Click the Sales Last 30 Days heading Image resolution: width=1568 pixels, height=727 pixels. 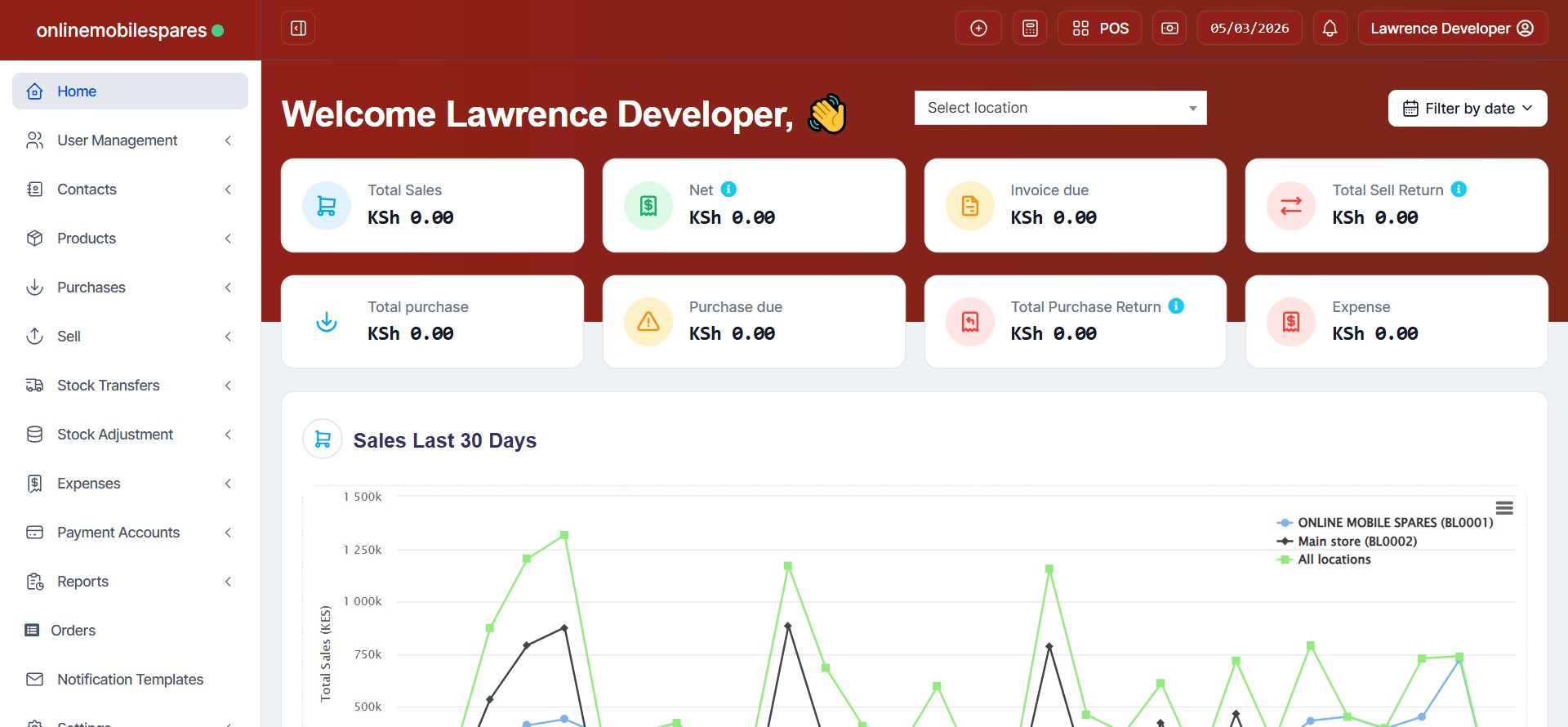pos(445,440)
